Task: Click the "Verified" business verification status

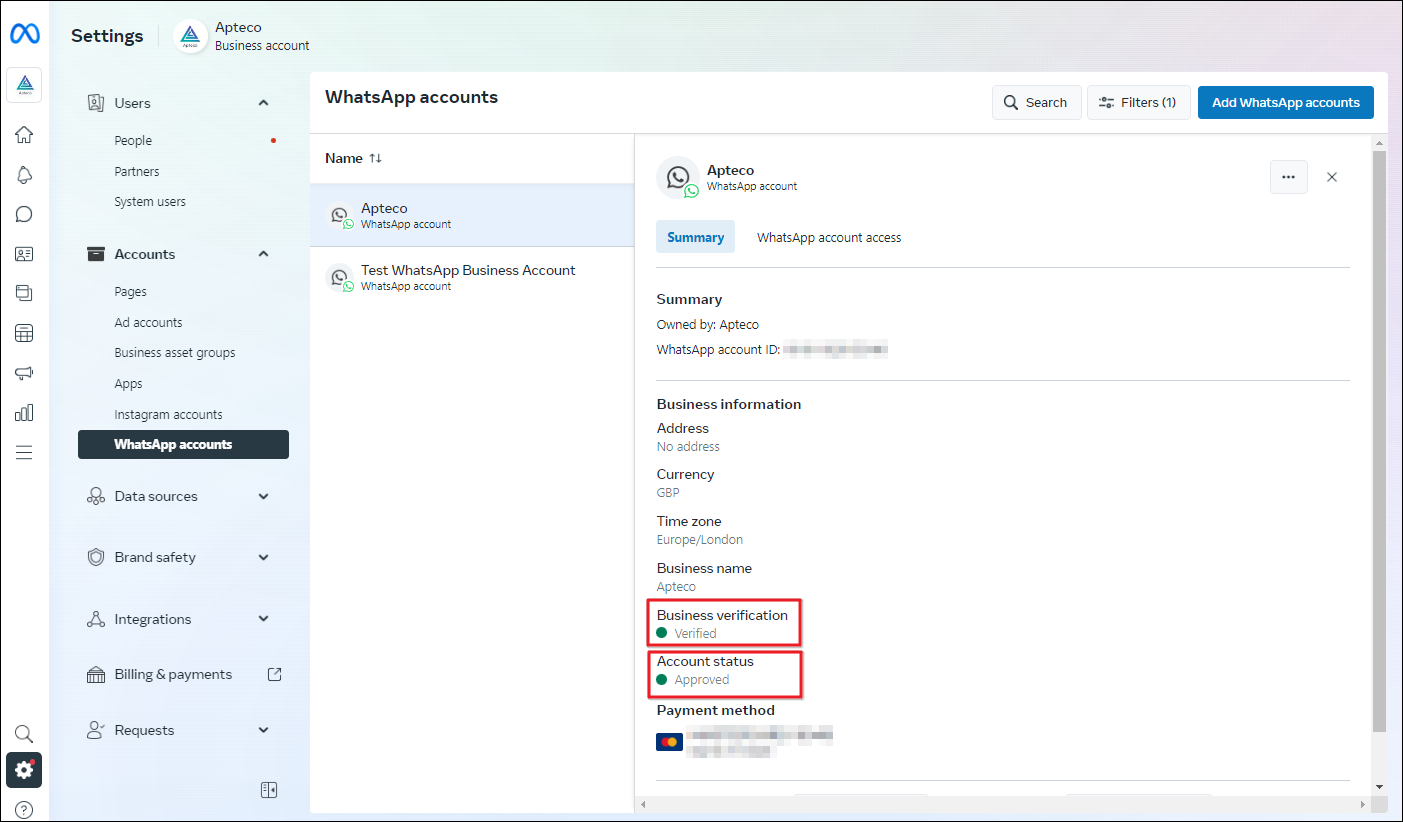Action: coord(695,634)
